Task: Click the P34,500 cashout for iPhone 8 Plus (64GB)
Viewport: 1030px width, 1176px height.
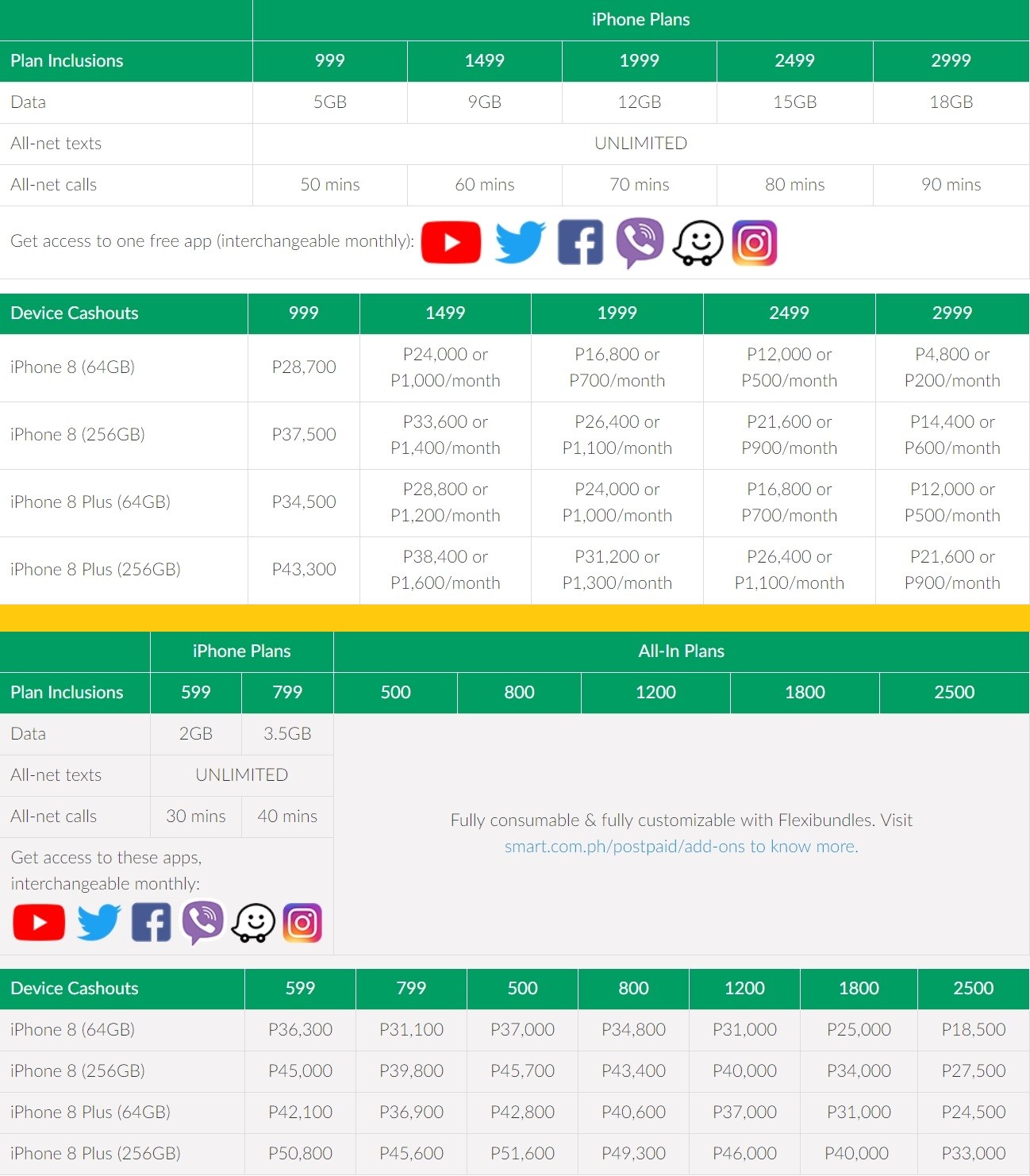Action: 304,502
